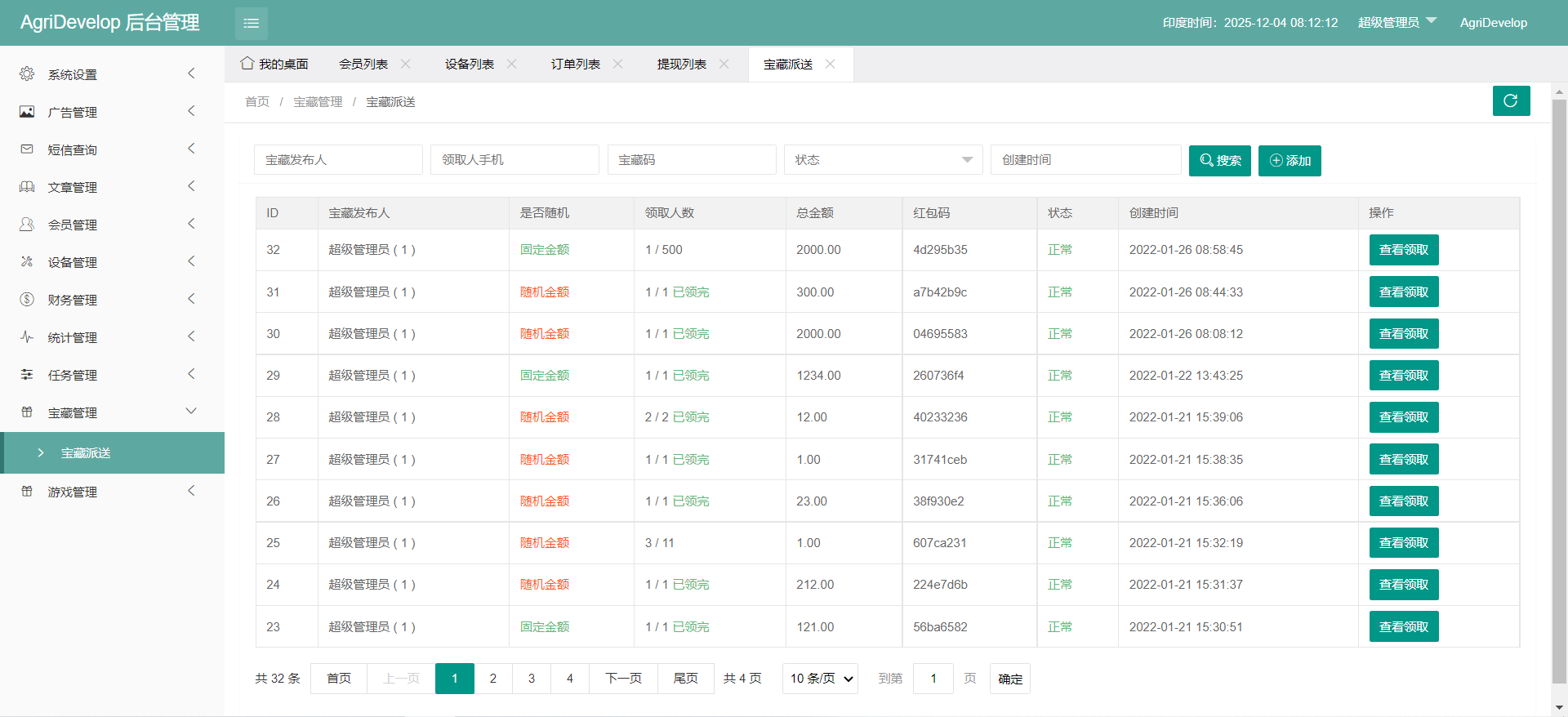The height and width of the screenshot is (717, 1568).
Task: Go to page 3 in pagination
Action: 532,679
